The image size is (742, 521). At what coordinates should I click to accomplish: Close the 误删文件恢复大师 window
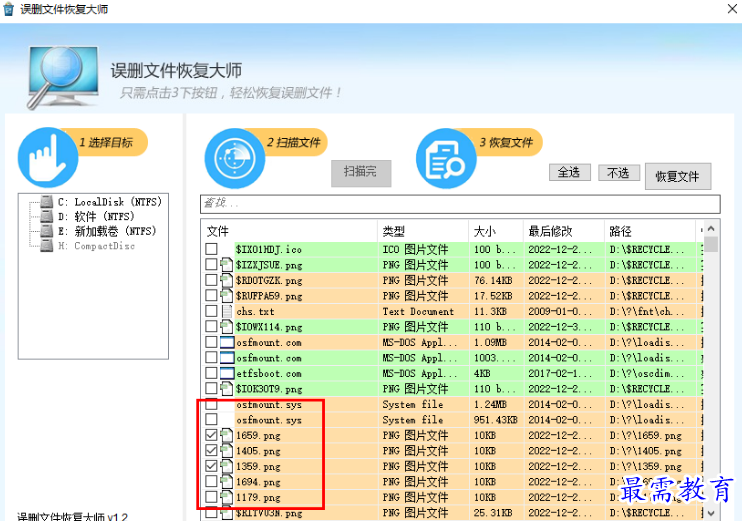(x=732, y=9)
